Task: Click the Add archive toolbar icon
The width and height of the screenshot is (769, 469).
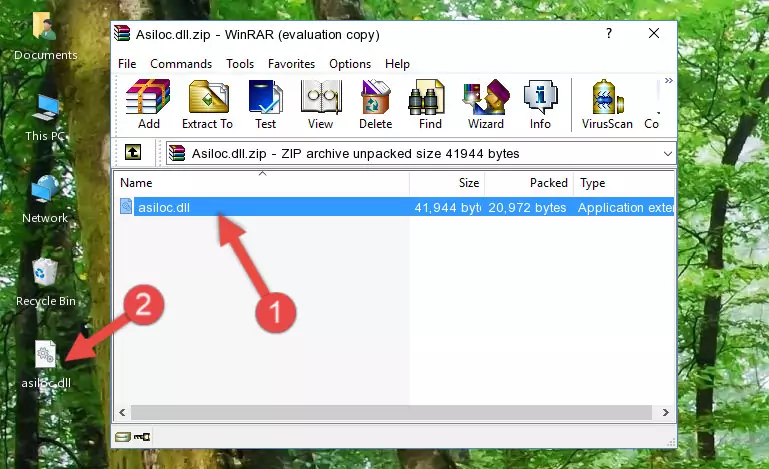Action: click(x=148, y=104)
